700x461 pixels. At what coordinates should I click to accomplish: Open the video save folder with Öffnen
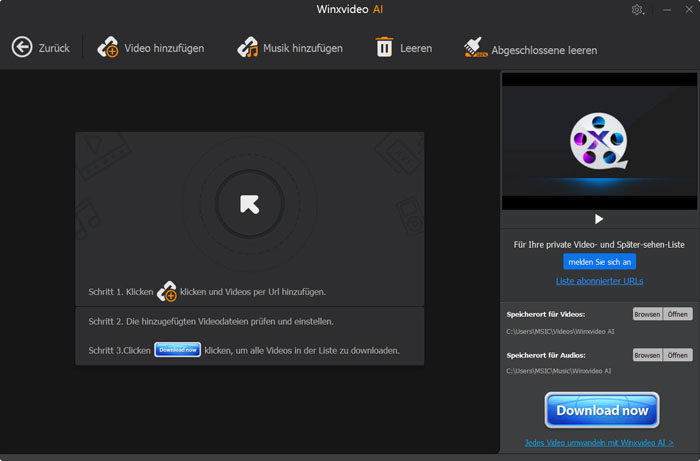(678, 314)
